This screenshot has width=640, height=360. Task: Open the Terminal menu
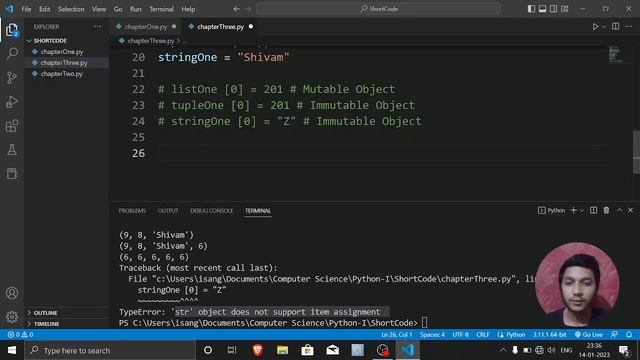click(x=161, y=9)
